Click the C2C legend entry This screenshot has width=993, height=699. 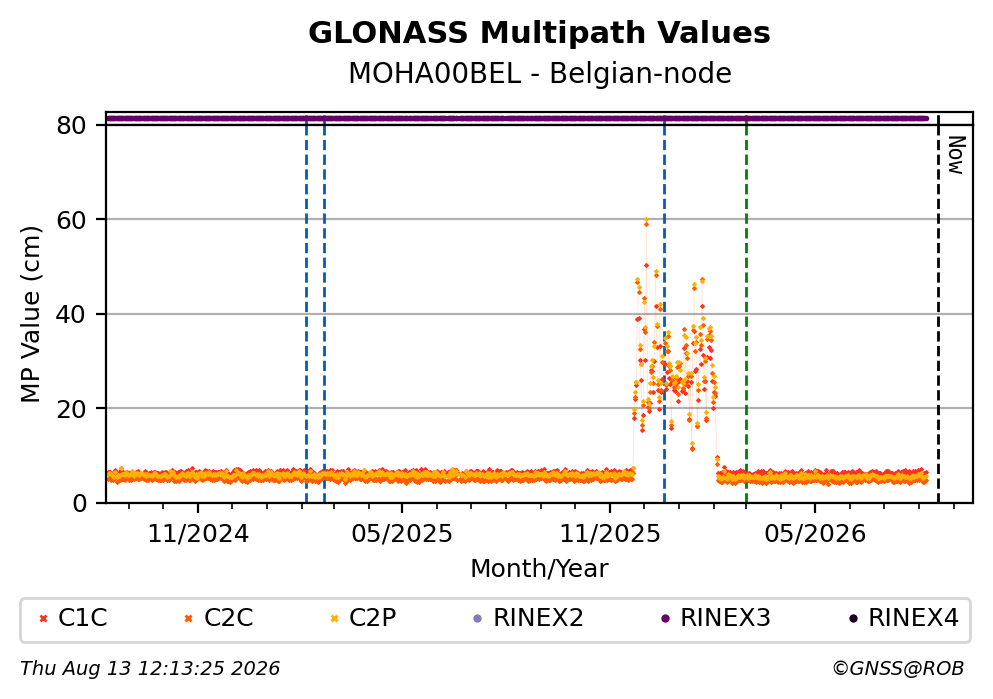point(219,617)
